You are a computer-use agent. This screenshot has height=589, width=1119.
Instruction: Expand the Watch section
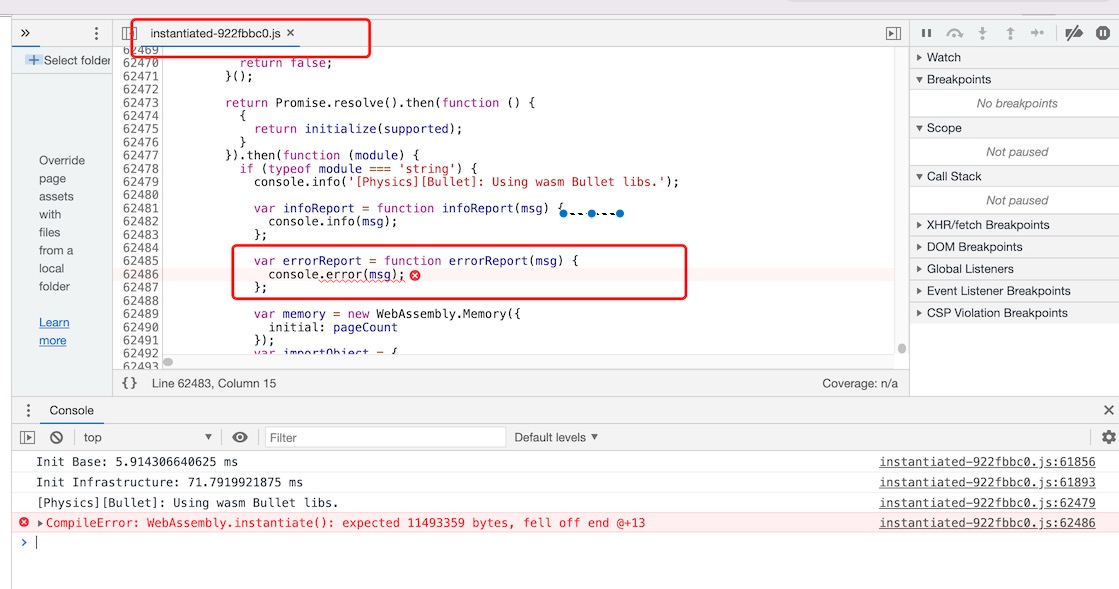click(943, 57)
